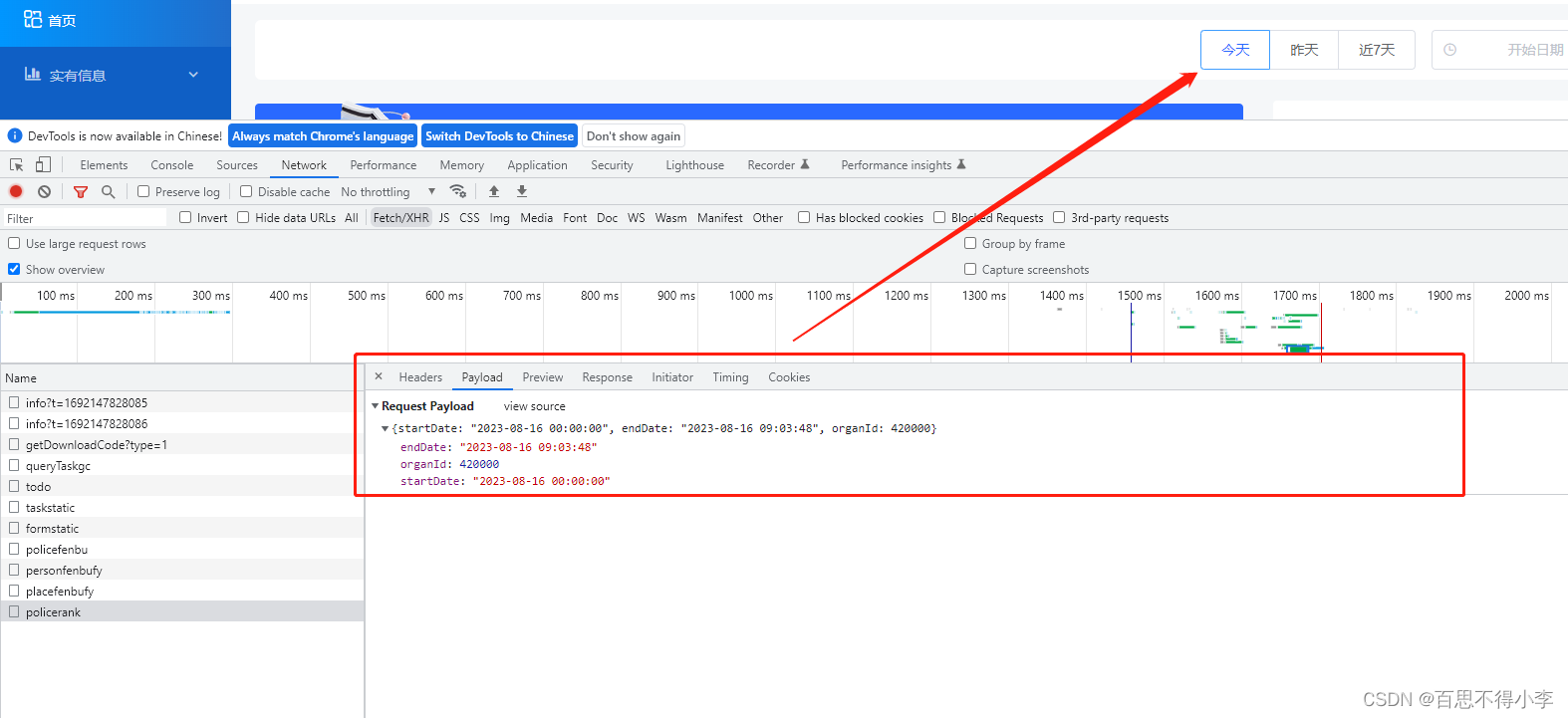Open the Recorder tab
This screenshot has height=718, width=1568.
click(778, 165)
